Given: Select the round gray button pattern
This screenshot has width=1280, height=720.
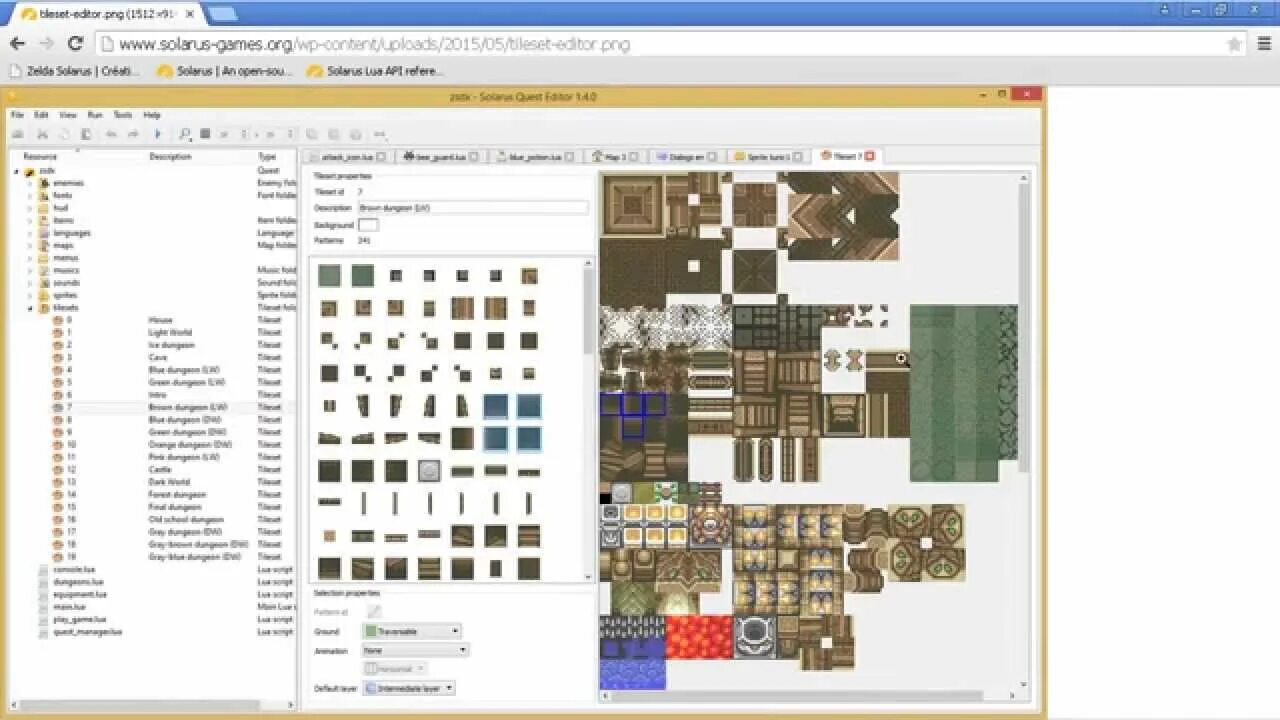Looking at the screenshot, I should pos(429,470).
